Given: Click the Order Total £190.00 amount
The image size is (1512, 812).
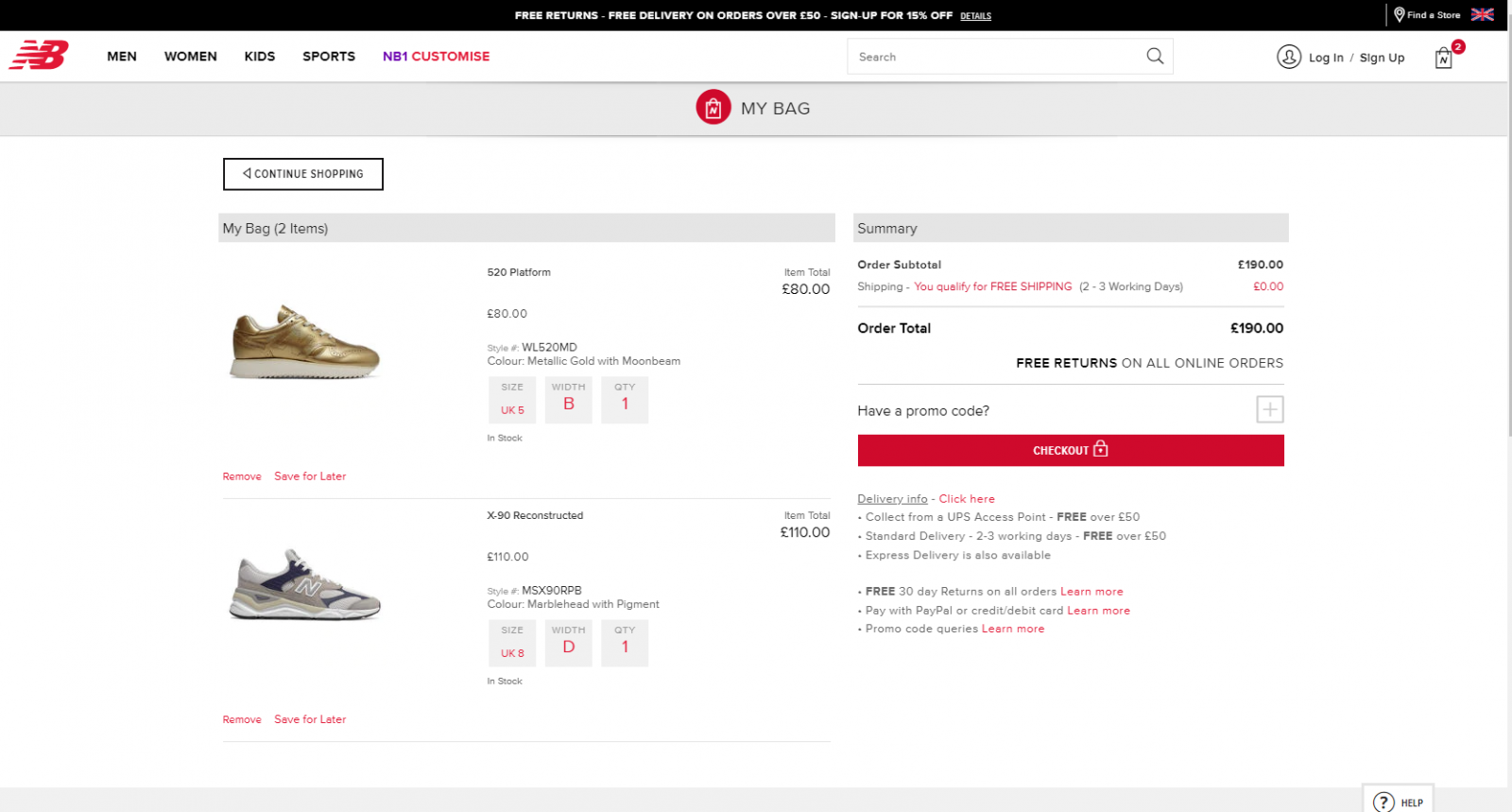Looking at the screenshot, I should click(x=1257, y=328).
